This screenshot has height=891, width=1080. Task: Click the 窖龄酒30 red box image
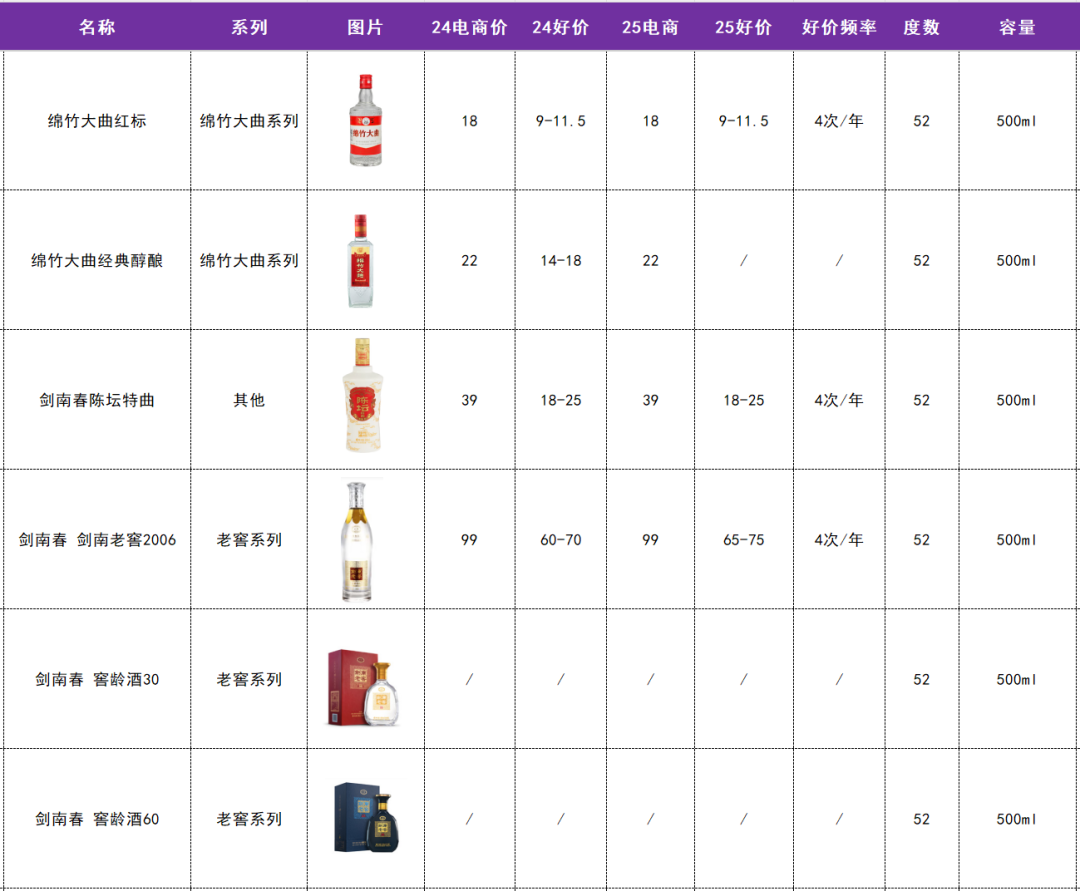(x=364, y=687)
